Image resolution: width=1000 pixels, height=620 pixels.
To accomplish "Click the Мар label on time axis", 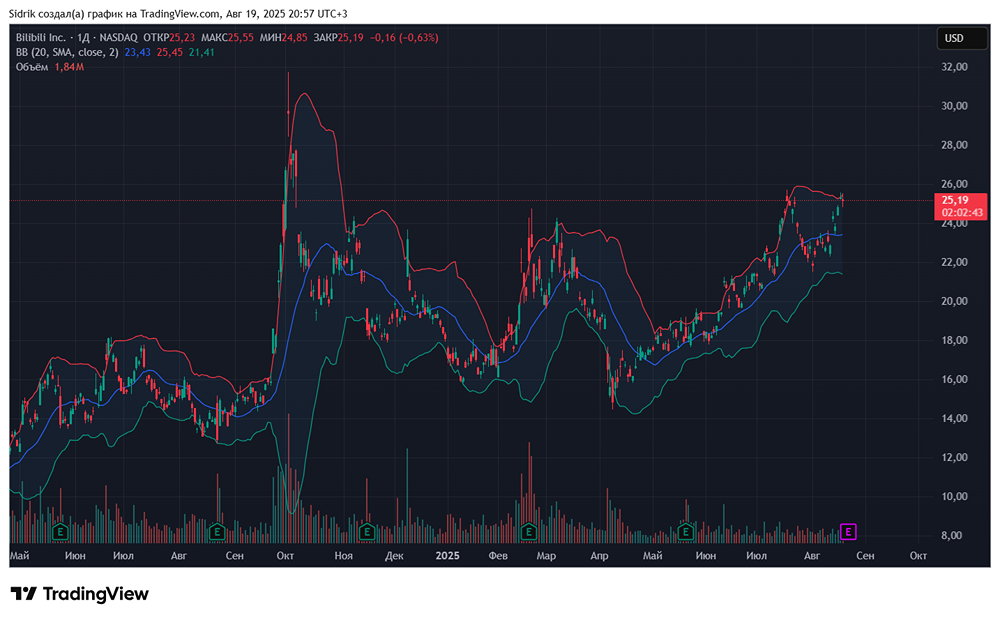I will pos(546,556).
